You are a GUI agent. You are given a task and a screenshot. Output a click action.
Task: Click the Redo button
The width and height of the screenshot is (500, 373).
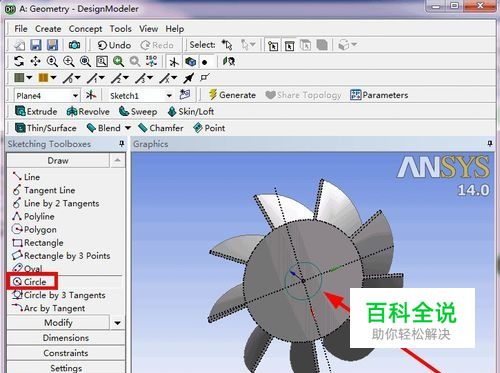click(x=157, y=45)
